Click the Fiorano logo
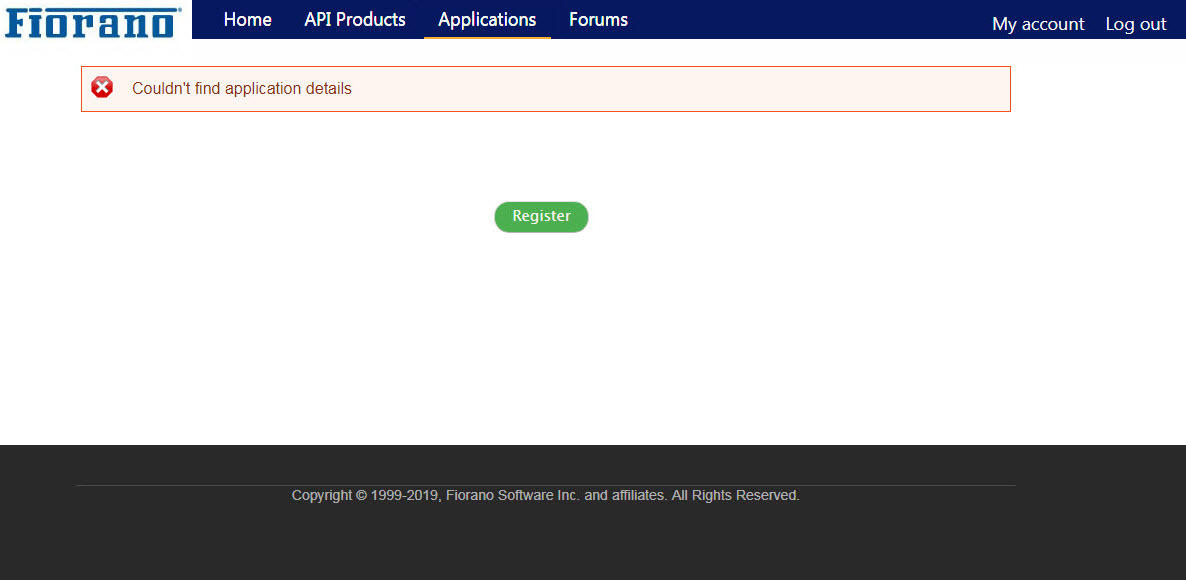Screen dimensions: 1186x580 (x=94, y=22)
